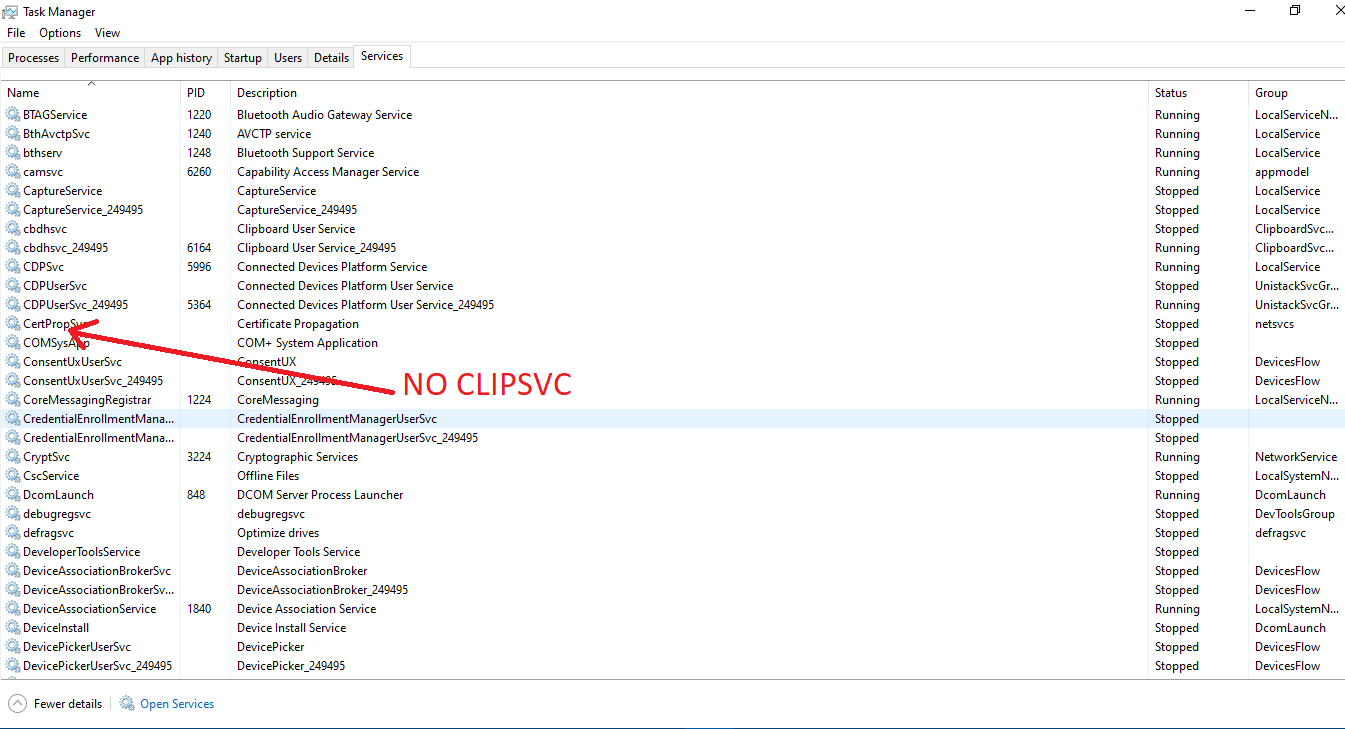Select the ConsentUxUserSvc service name

(x=73, y=362)
